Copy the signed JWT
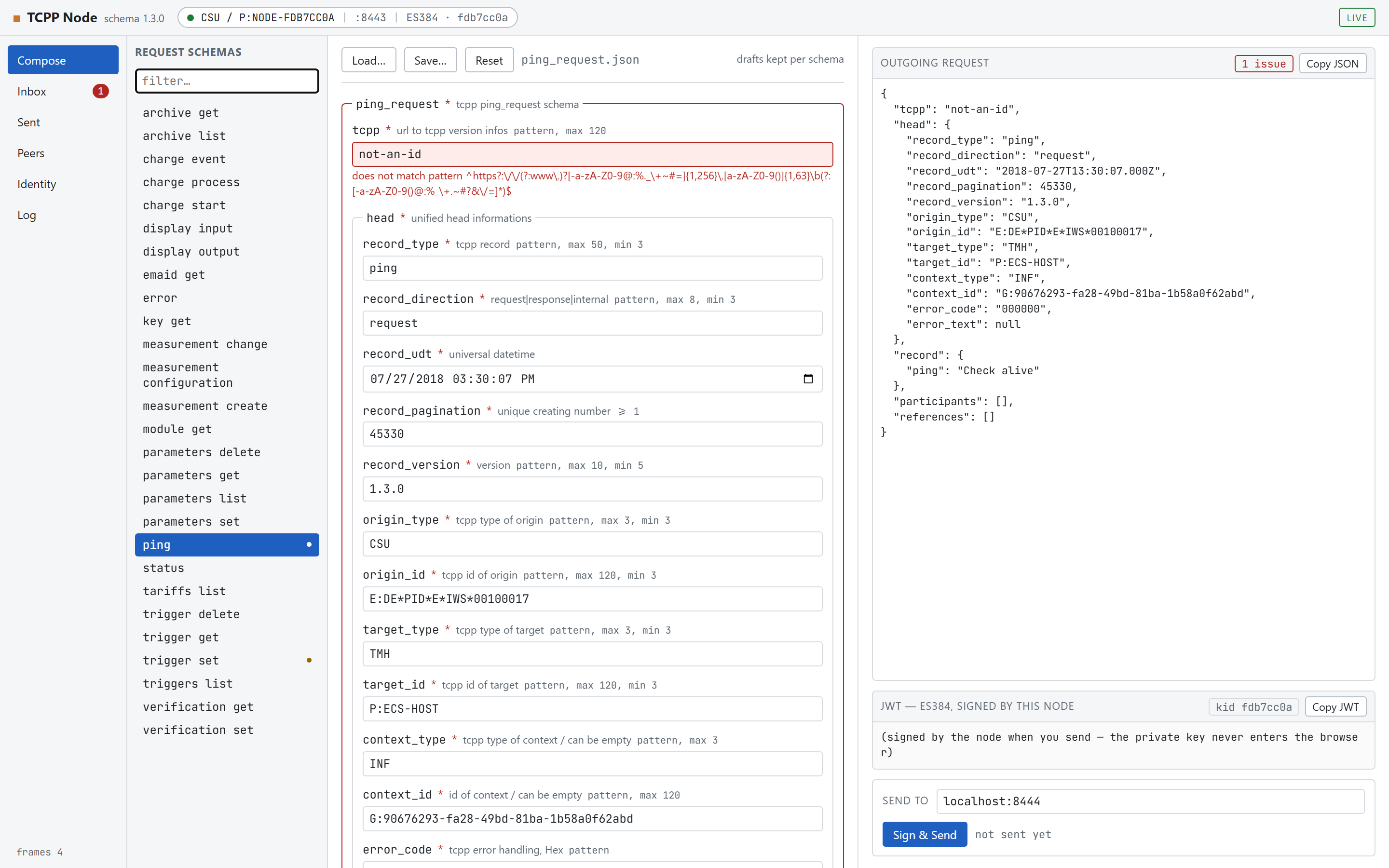 point(1335,706)
